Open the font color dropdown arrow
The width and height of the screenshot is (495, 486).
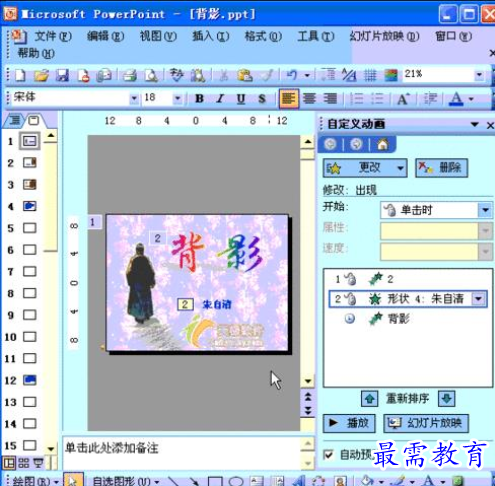click(471, 99)
